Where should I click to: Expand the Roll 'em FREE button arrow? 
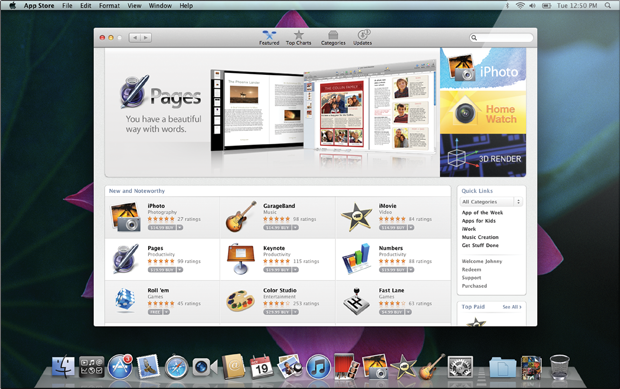(x=166, y=312)
